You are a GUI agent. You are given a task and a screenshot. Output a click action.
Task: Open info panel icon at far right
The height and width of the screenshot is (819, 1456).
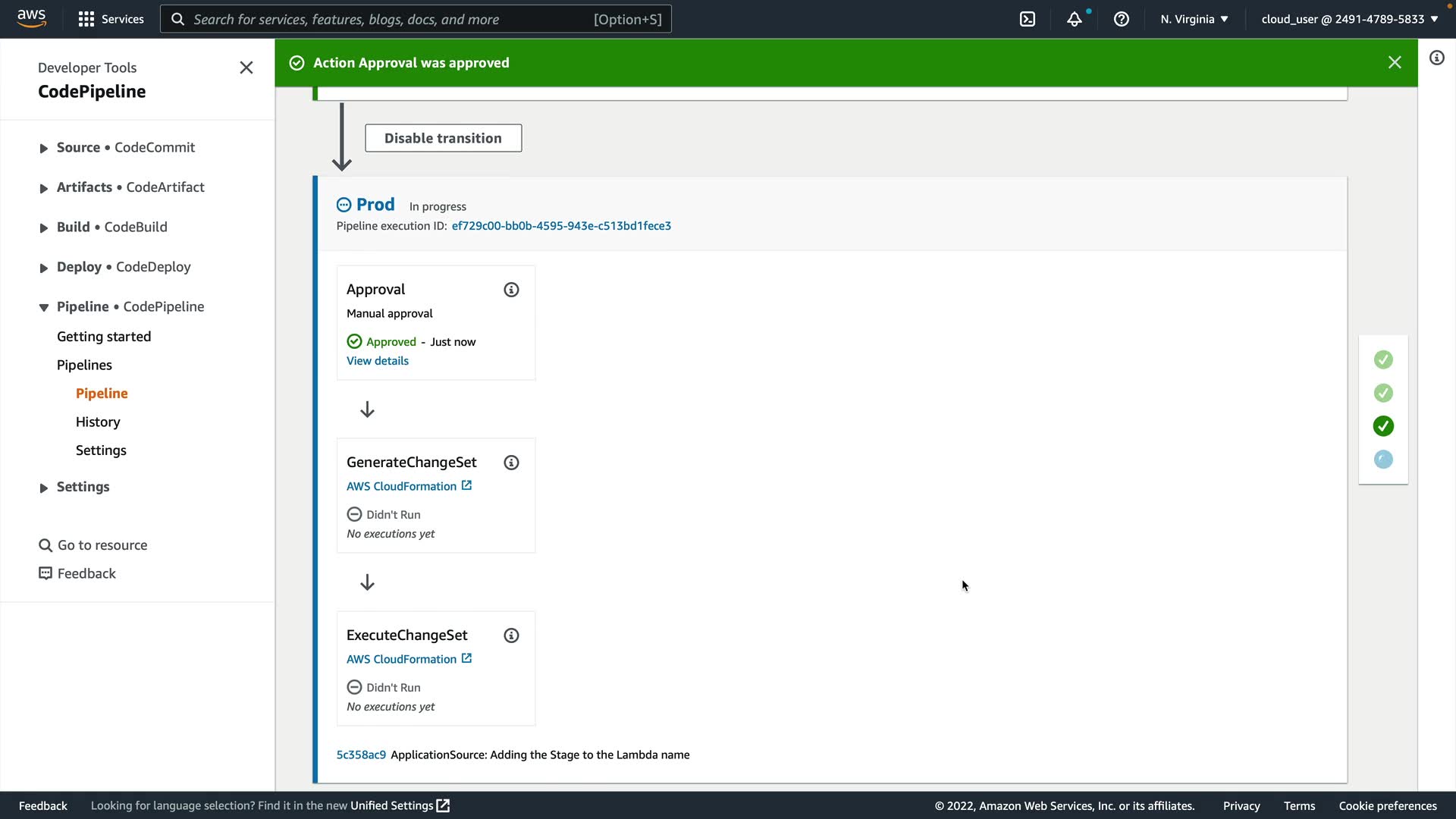coord(1437,58)
